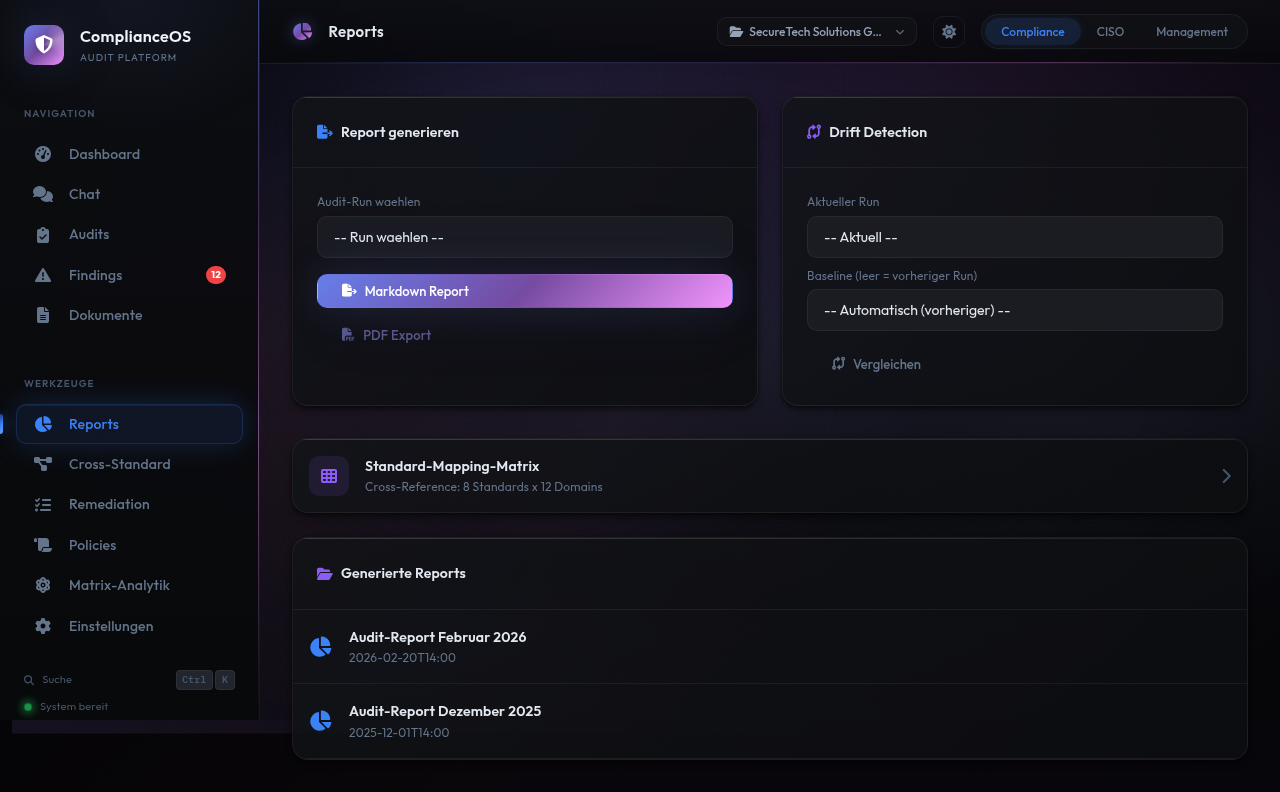The width and height of the screenshot is (1280, 792).
Task: Switch to the Management view mode
Action: (x=1191, y=32)
